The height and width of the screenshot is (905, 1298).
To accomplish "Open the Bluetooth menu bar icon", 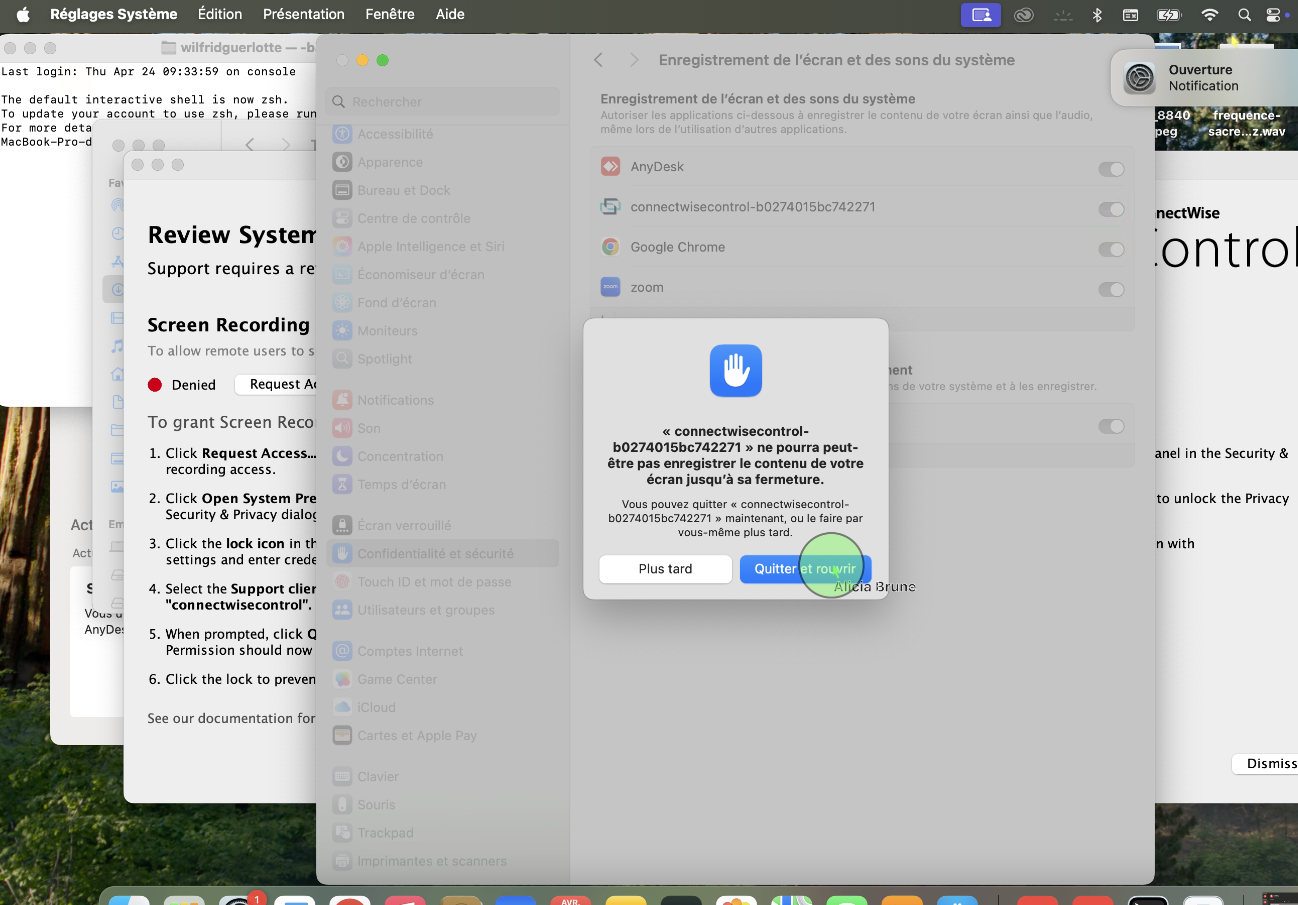I will [1097, 15].
